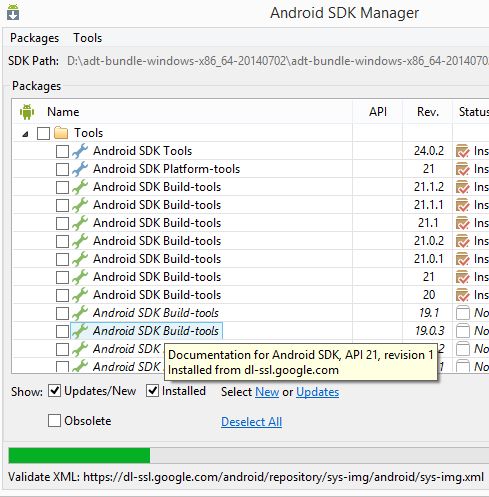Check Build-tools 21.1.1 checkbox

click(x=62, y=205)
